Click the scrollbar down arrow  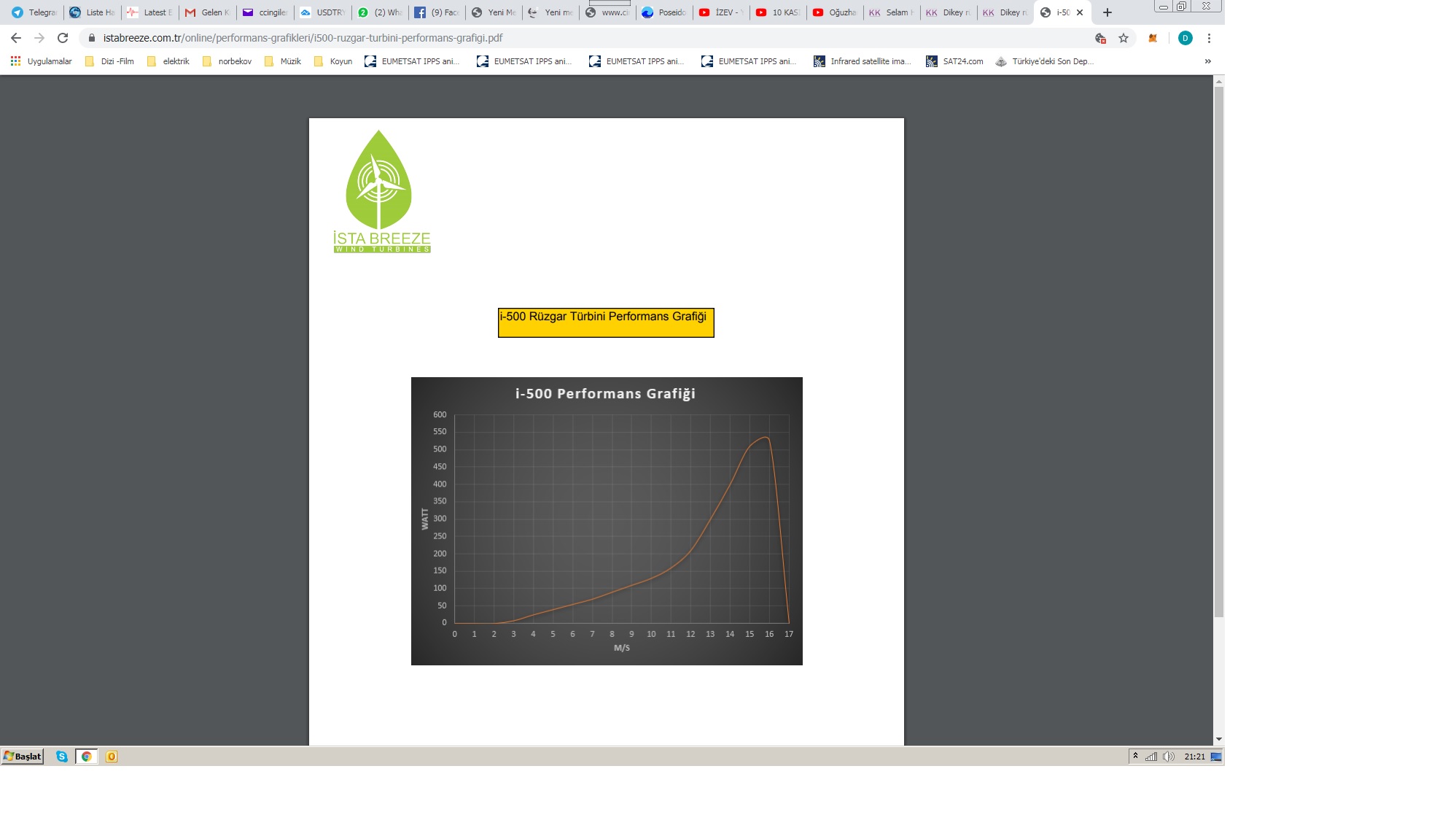point(1218,739)
